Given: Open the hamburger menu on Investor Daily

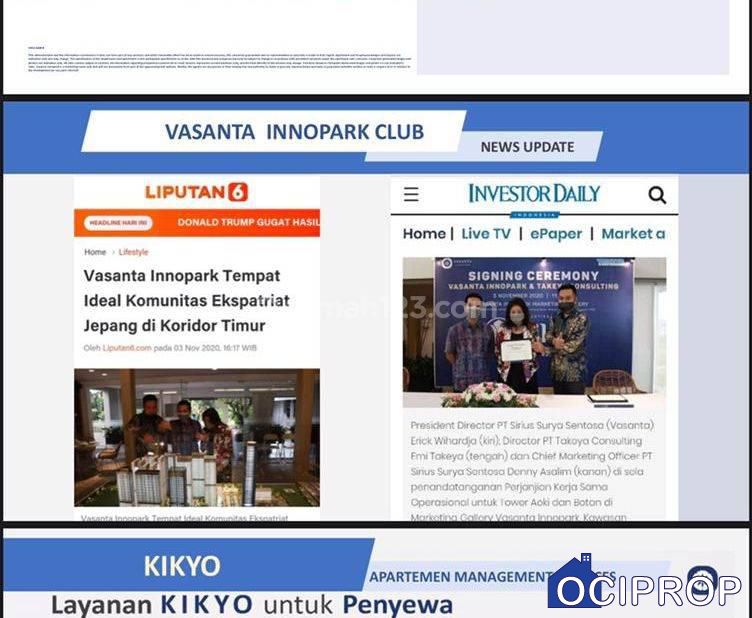Looking at the screenshot, I should 411,195.
